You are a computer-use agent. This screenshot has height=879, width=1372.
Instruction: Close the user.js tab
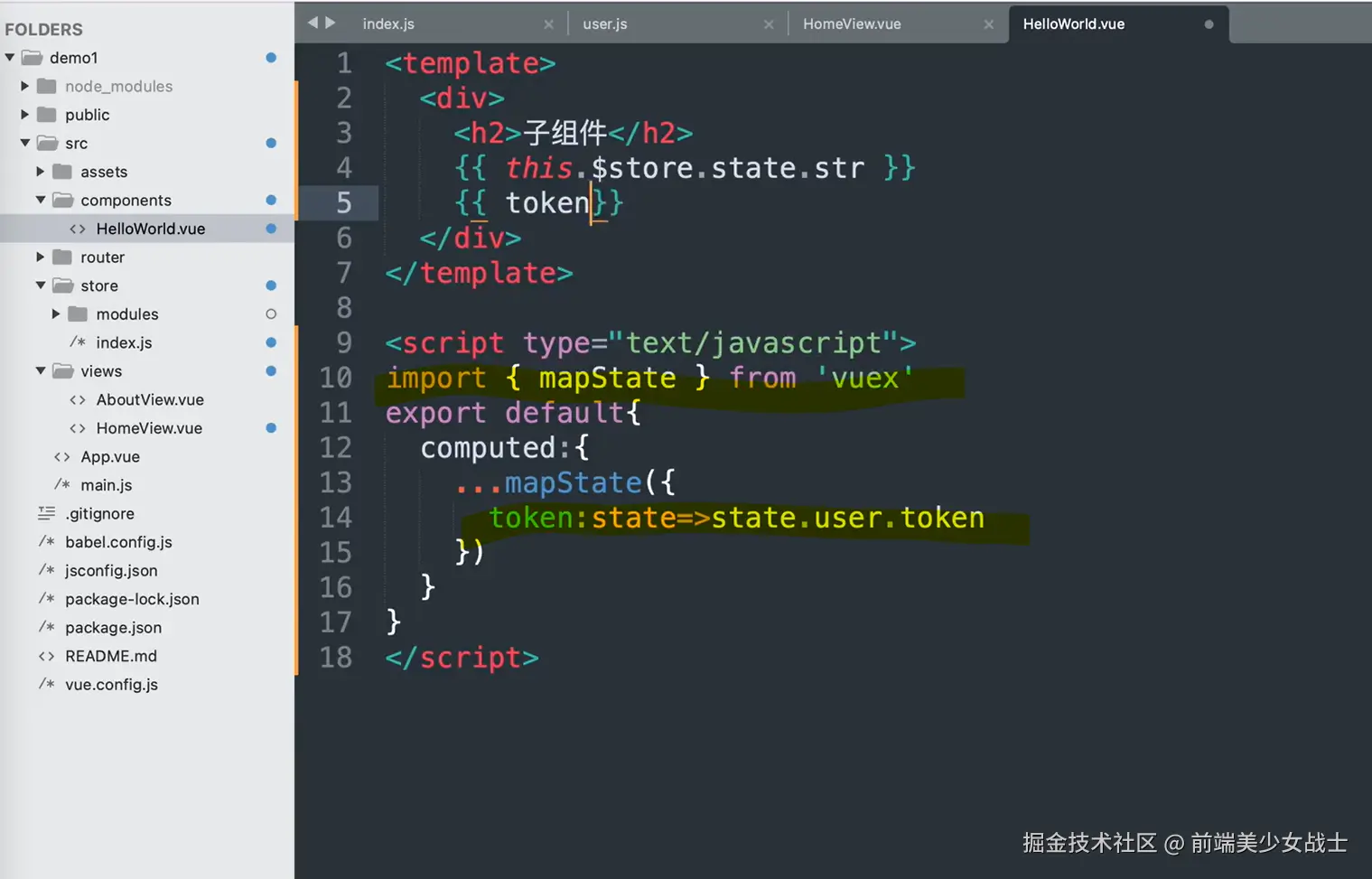[x=769, y=24]
